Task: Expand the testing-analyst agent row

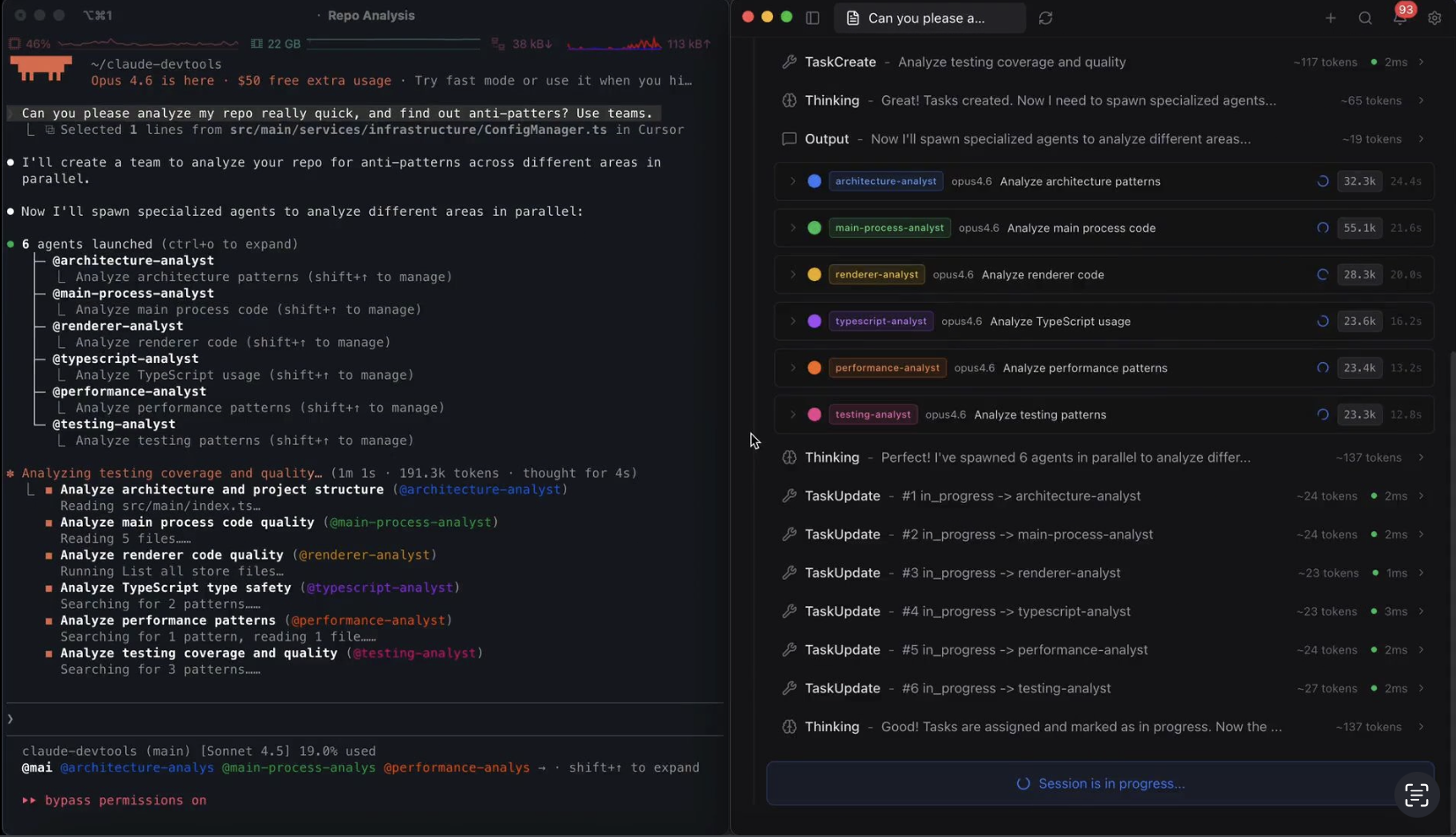Action: 791,414
